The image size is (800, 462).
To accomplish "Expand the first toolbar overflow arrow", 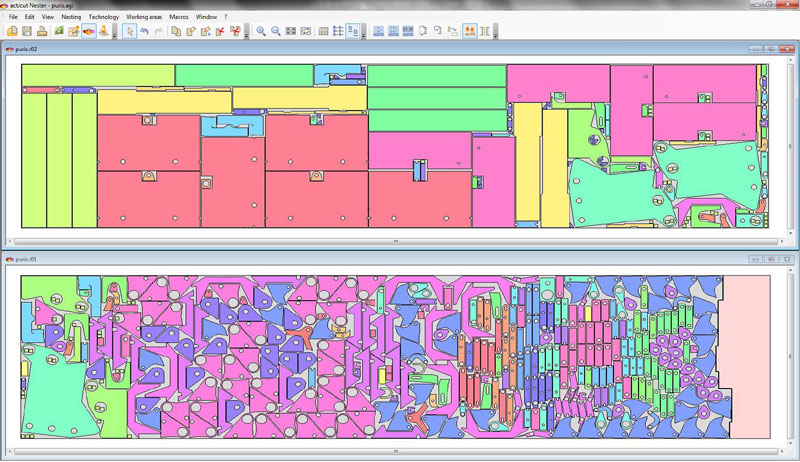I will [x=115, y=32].
